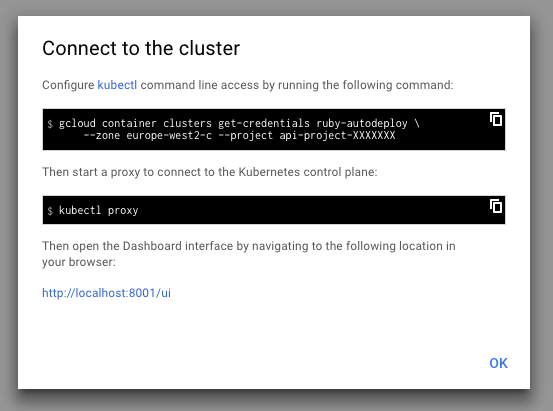This screenshot has width=553, height=411.
Task: Click the api-project-XXXXXXX project ID text
Action: click(337, 135)
